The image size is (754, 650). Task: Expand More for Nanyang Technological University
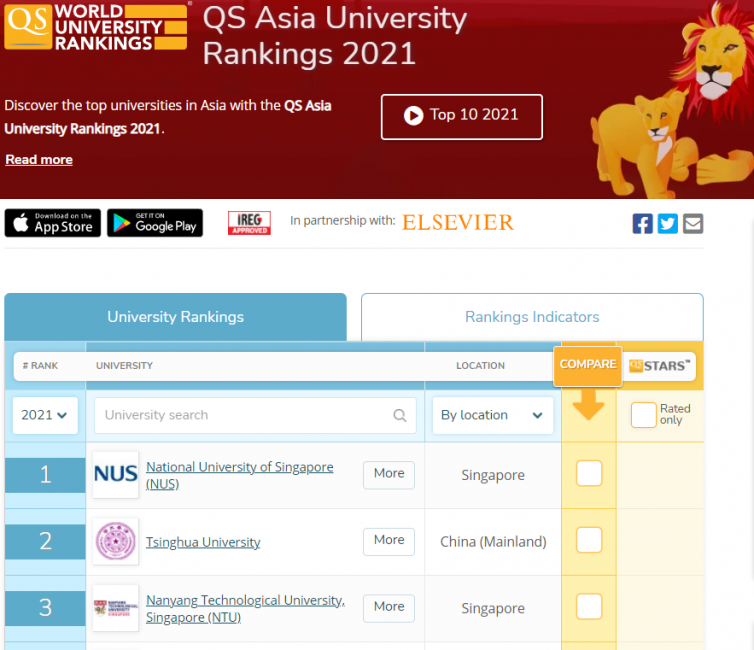[x=388, y=607]
